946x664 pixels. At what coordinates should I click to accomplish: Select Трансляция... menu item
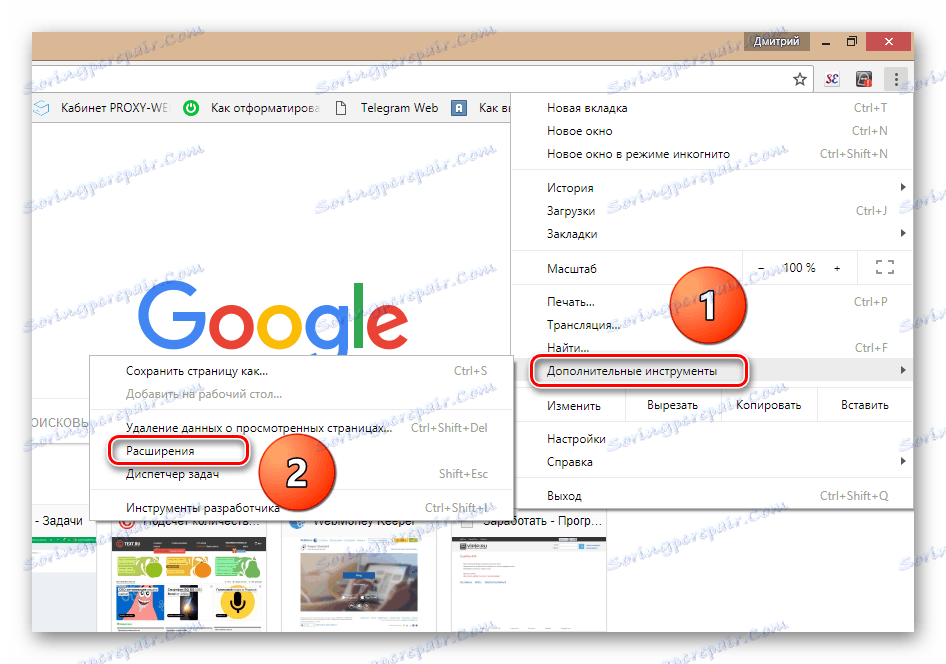[x=712, y=324]
